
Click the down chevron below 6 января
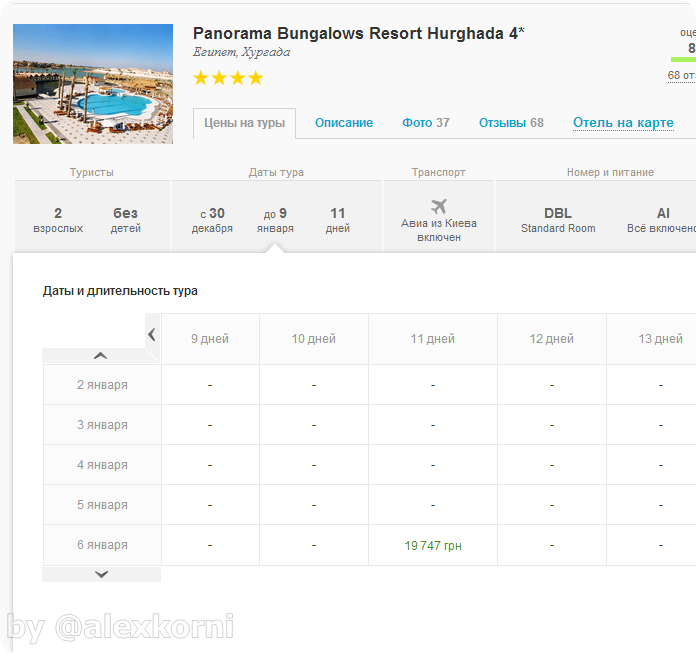[101, 574]
